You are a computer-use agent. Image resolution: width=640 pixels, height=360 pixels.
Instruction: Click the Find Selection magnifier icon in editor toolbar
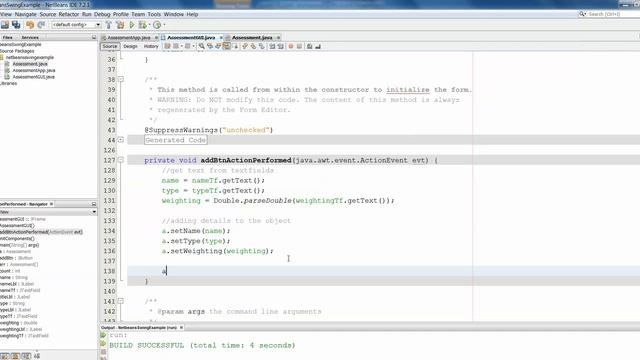[x=201, y=46]
